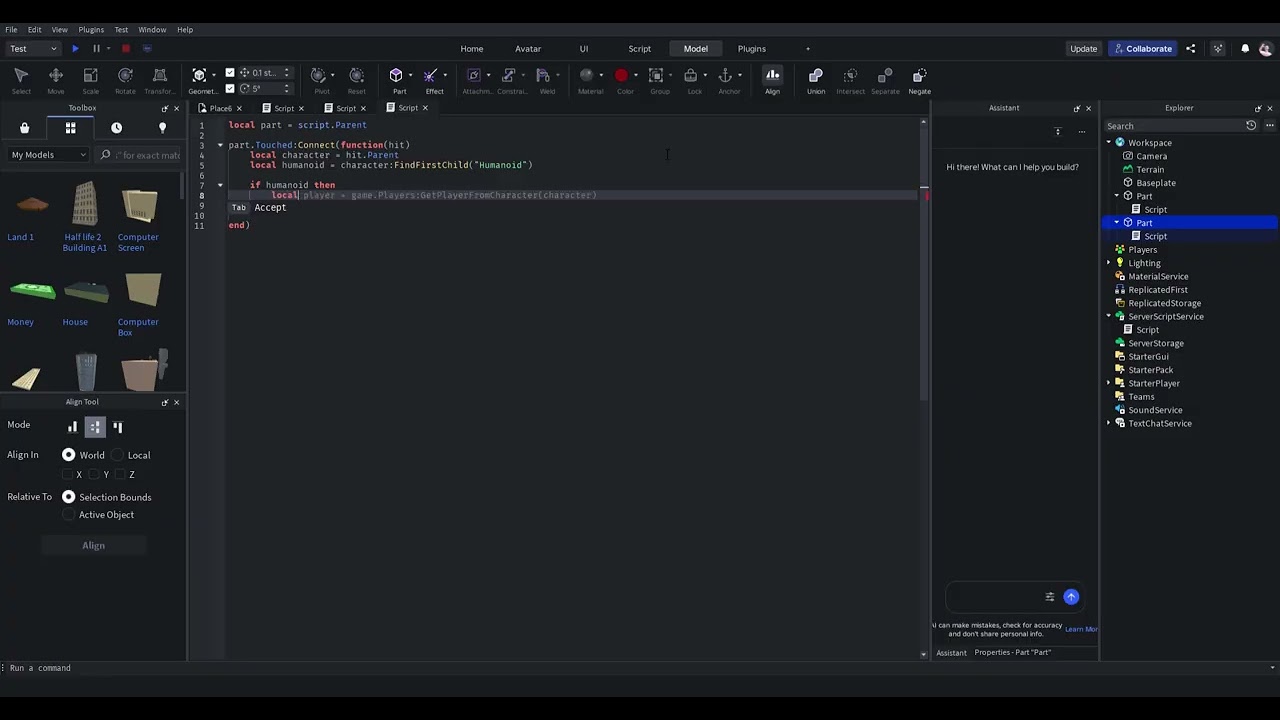The image size is (1280, 720).
Task: Toggle the Align tool in the ribbon
Action: (x=772, y=80)
